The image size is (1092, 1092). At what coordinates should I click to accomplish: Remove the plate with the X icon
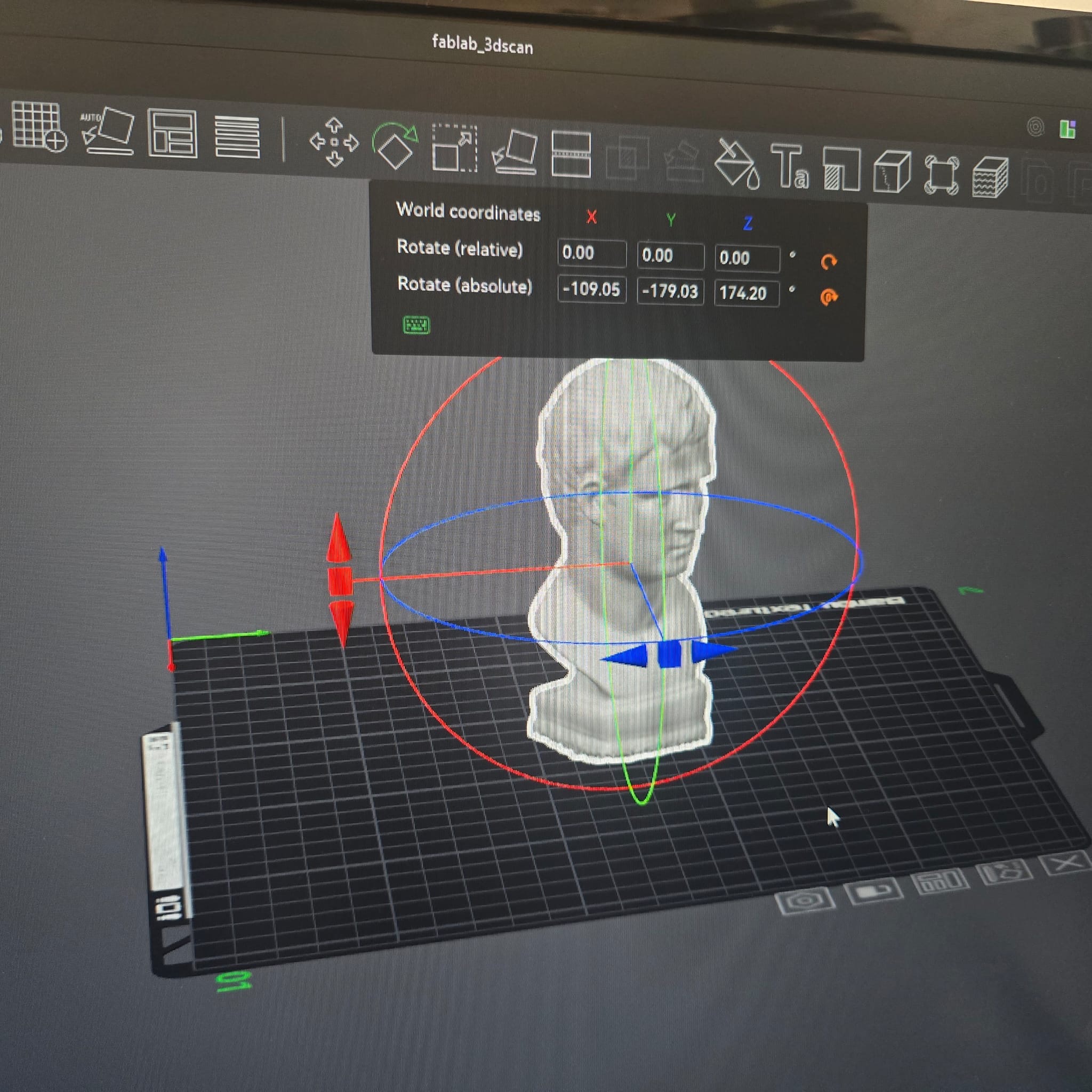click(1065, 864)
